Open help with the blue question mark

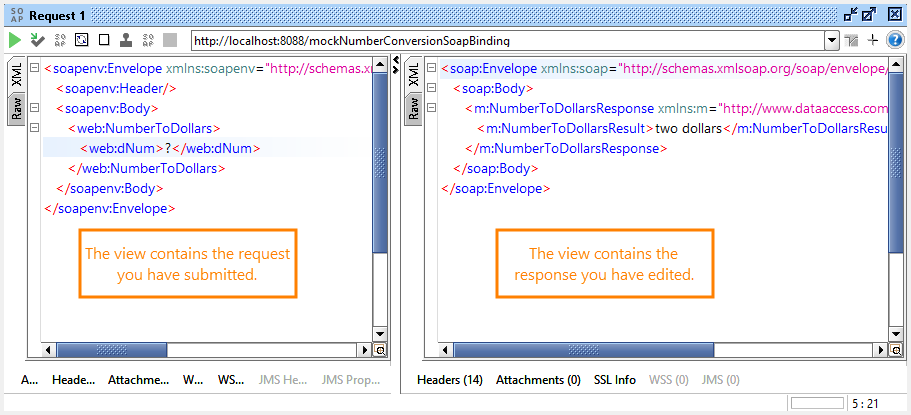pos(895,40)
